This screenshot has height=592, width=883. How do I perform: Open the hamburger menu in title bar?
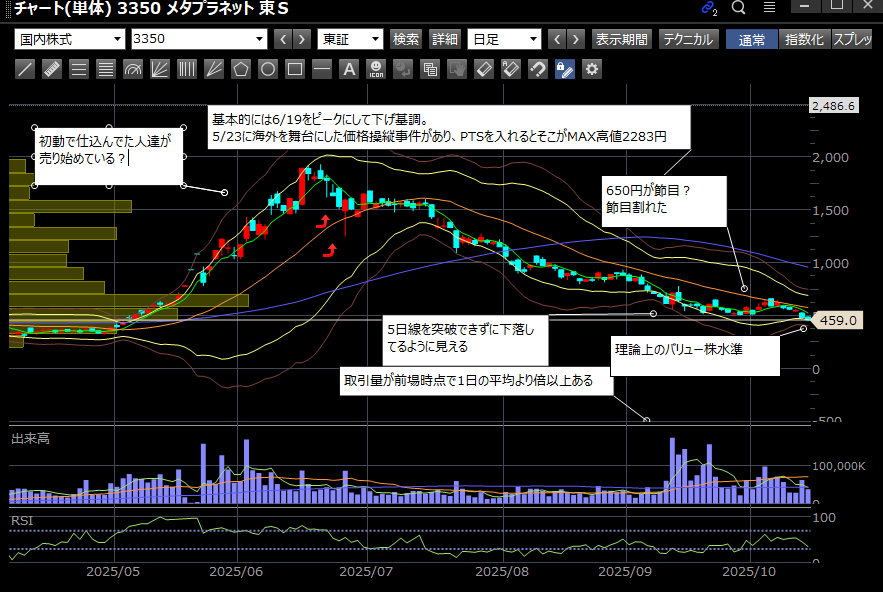769,7
